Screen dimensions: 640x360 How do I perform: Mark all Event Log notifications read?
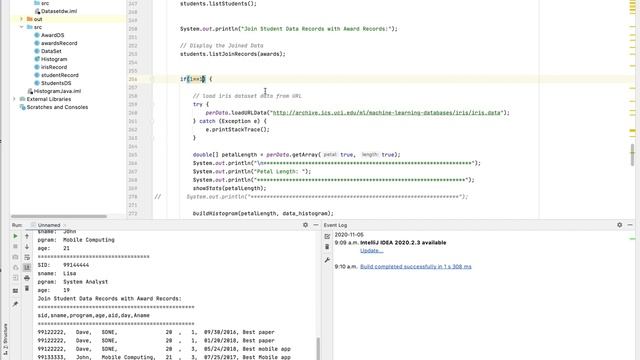click(327, 236)
